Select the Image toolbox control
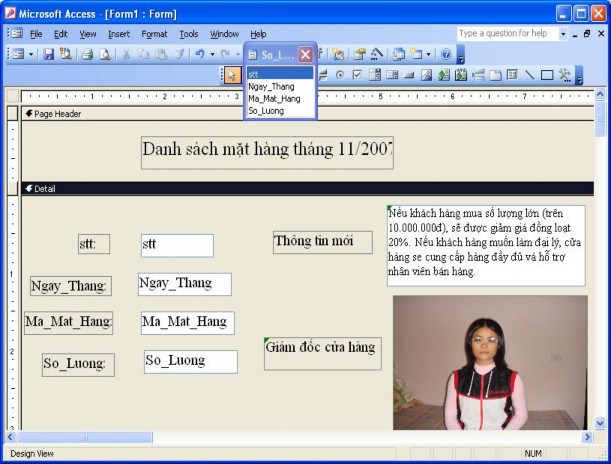 click(x=426, y=75)
